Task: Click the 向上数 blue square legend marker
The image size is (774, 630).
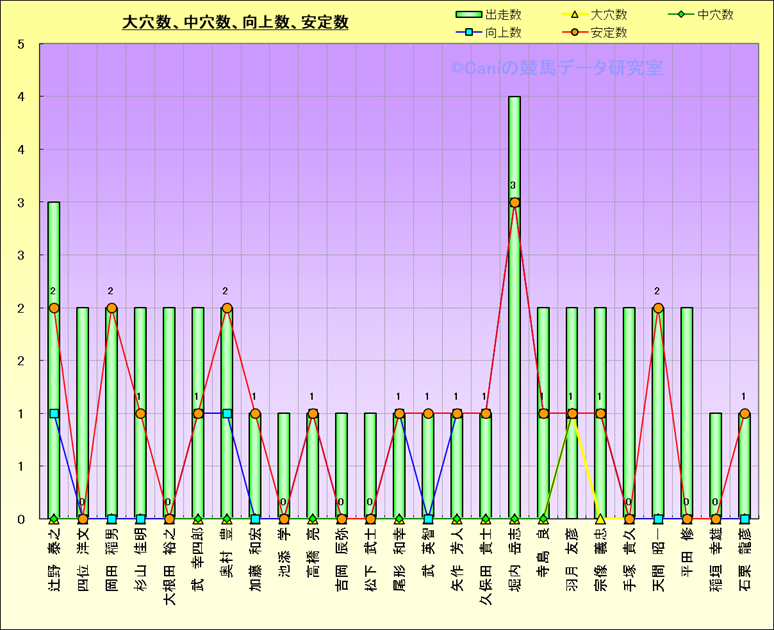Action: pyautogui.click(x=469, y=33)
